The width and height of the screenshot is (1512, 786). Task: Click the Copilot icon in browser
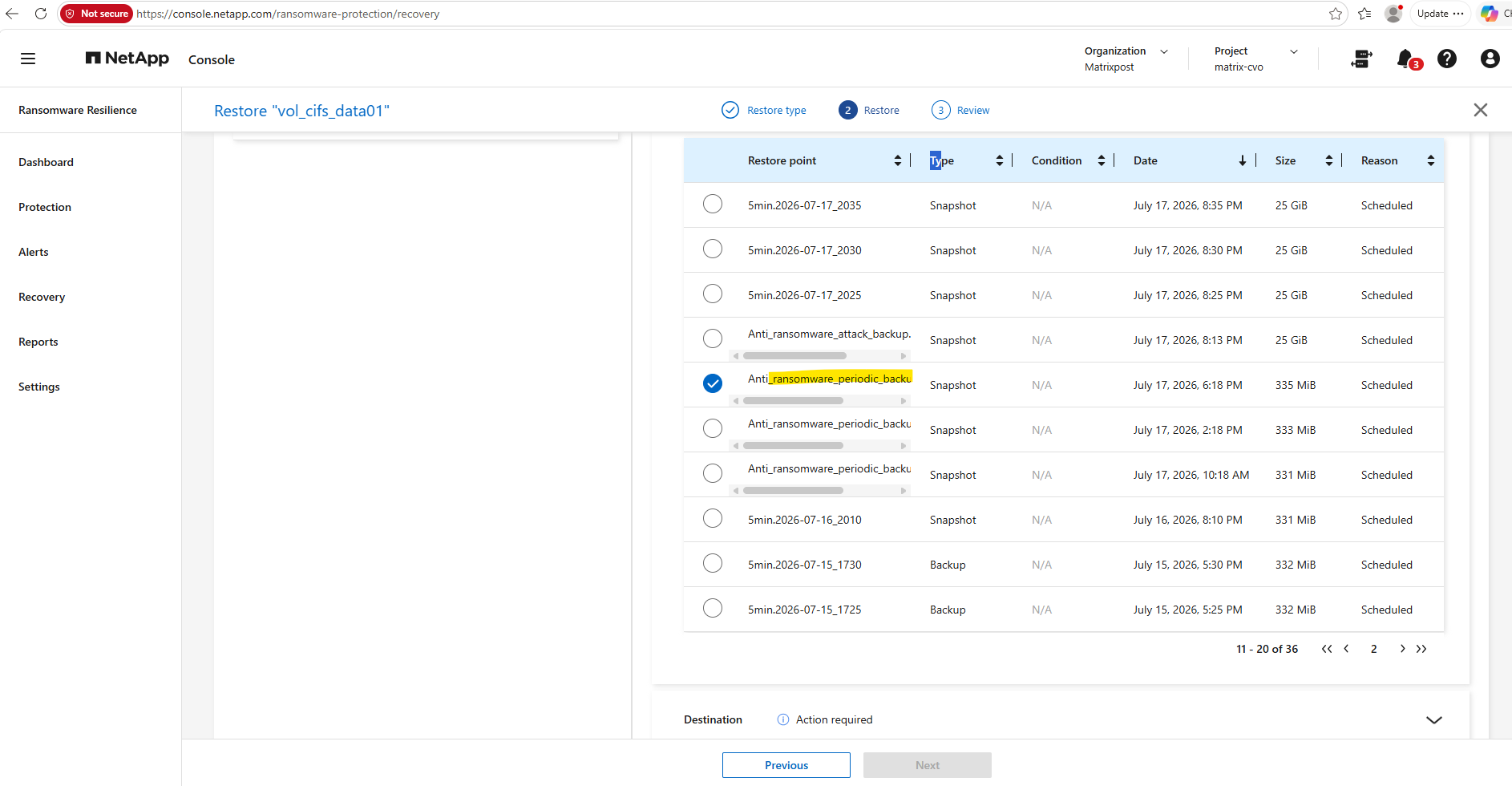tap(1489, 14)
